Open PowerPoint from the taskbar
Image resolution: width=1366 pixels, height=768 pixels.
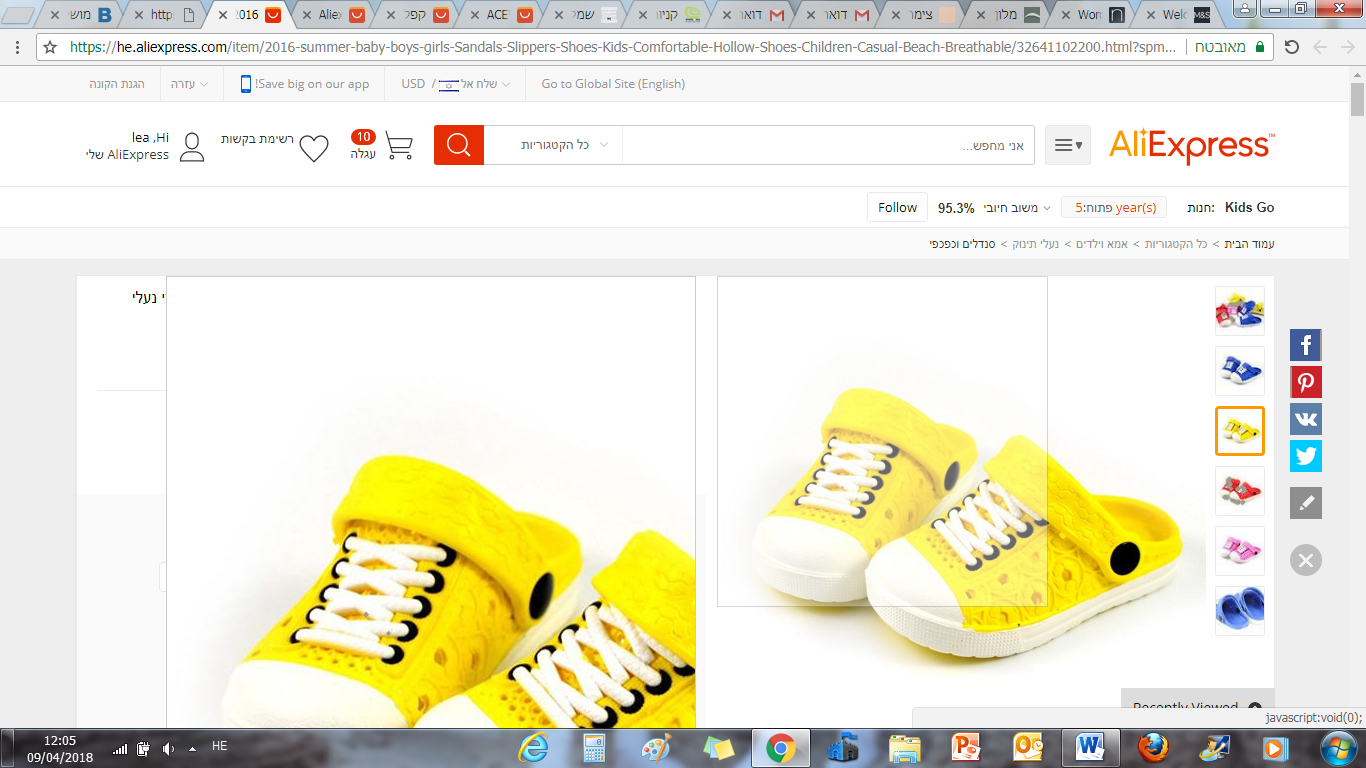[x=966, y=748]
